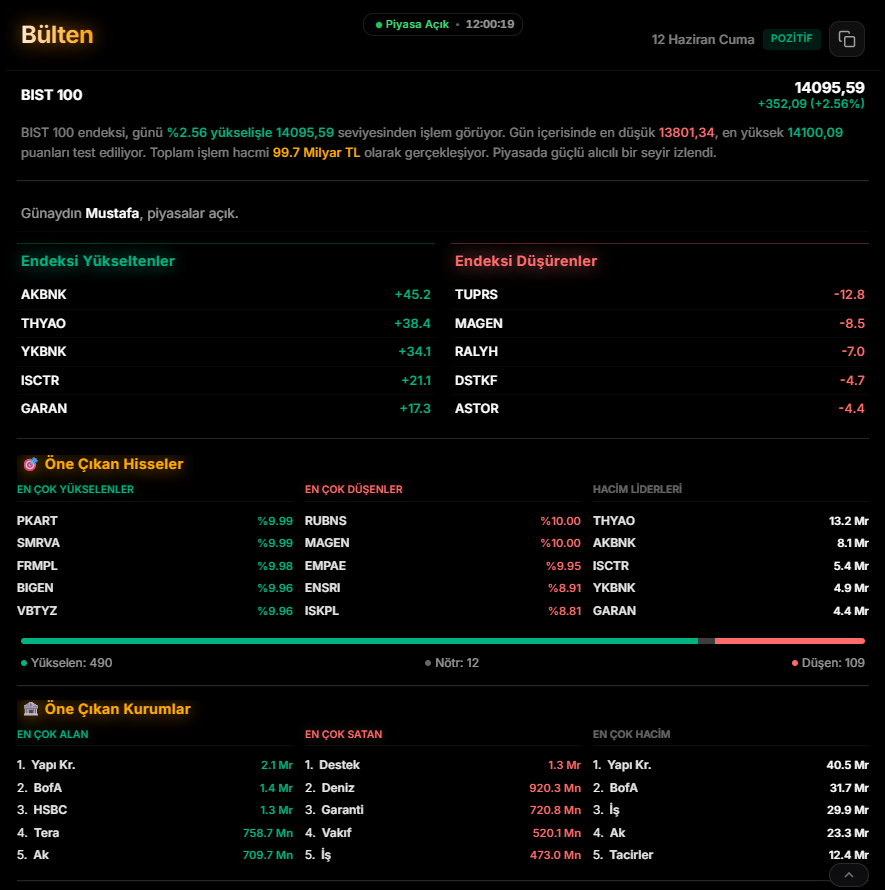The width and height of the screenshot is (885, 890).
Task: Click the bank icon beside Öne Çıkan Kurumlar
Action: [31, 708]
